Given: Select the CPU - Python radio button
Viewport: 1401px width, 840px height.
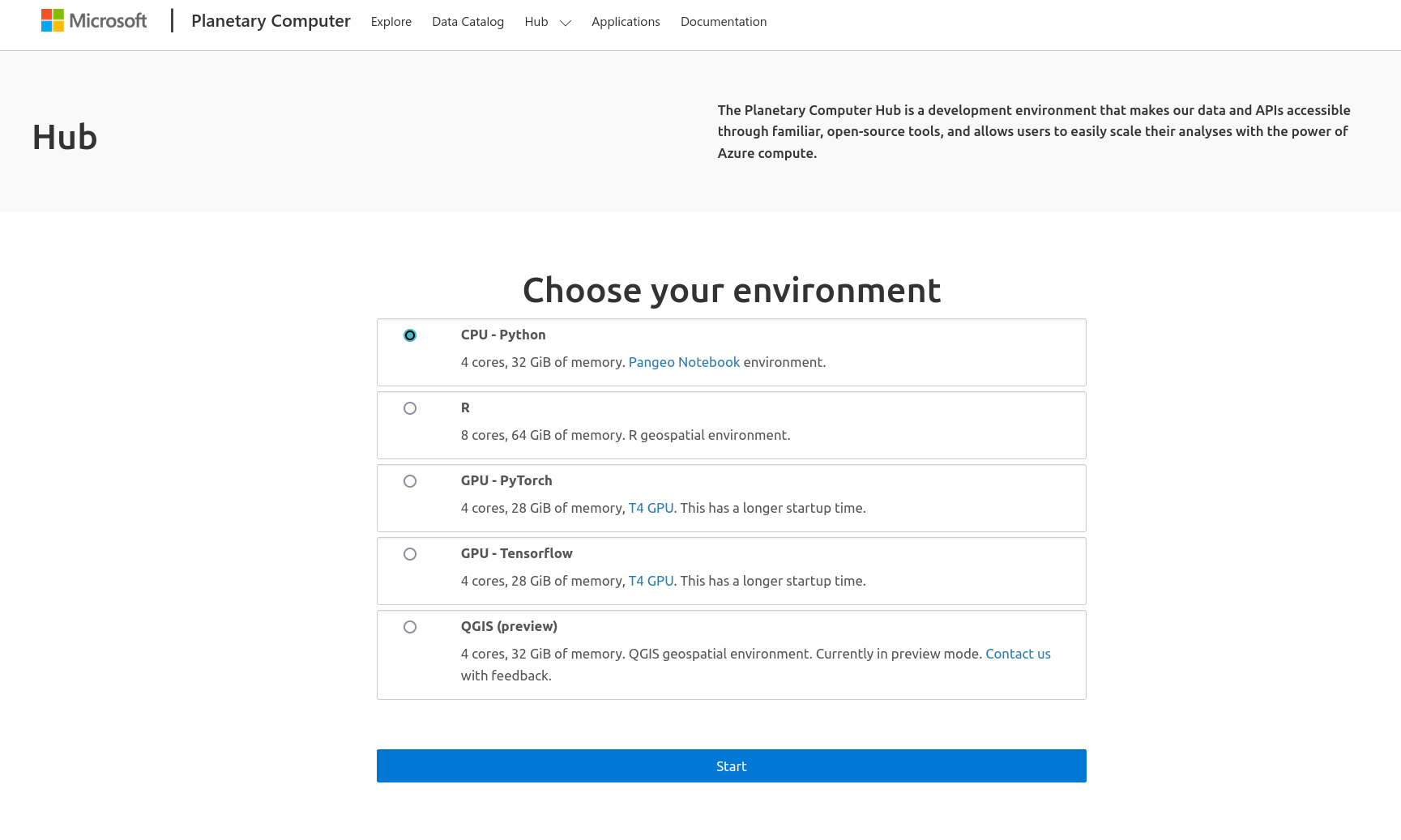Looking at the screenshot, I should (410, 335).
